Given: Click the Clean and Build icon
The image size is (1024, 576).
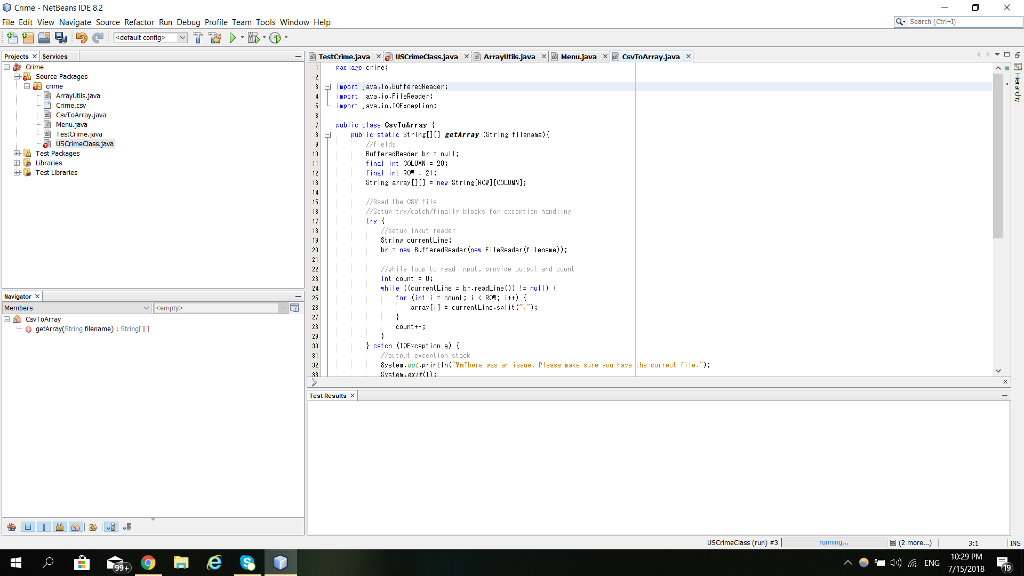Looking at the screenshot, I should (x=215, y=38).
